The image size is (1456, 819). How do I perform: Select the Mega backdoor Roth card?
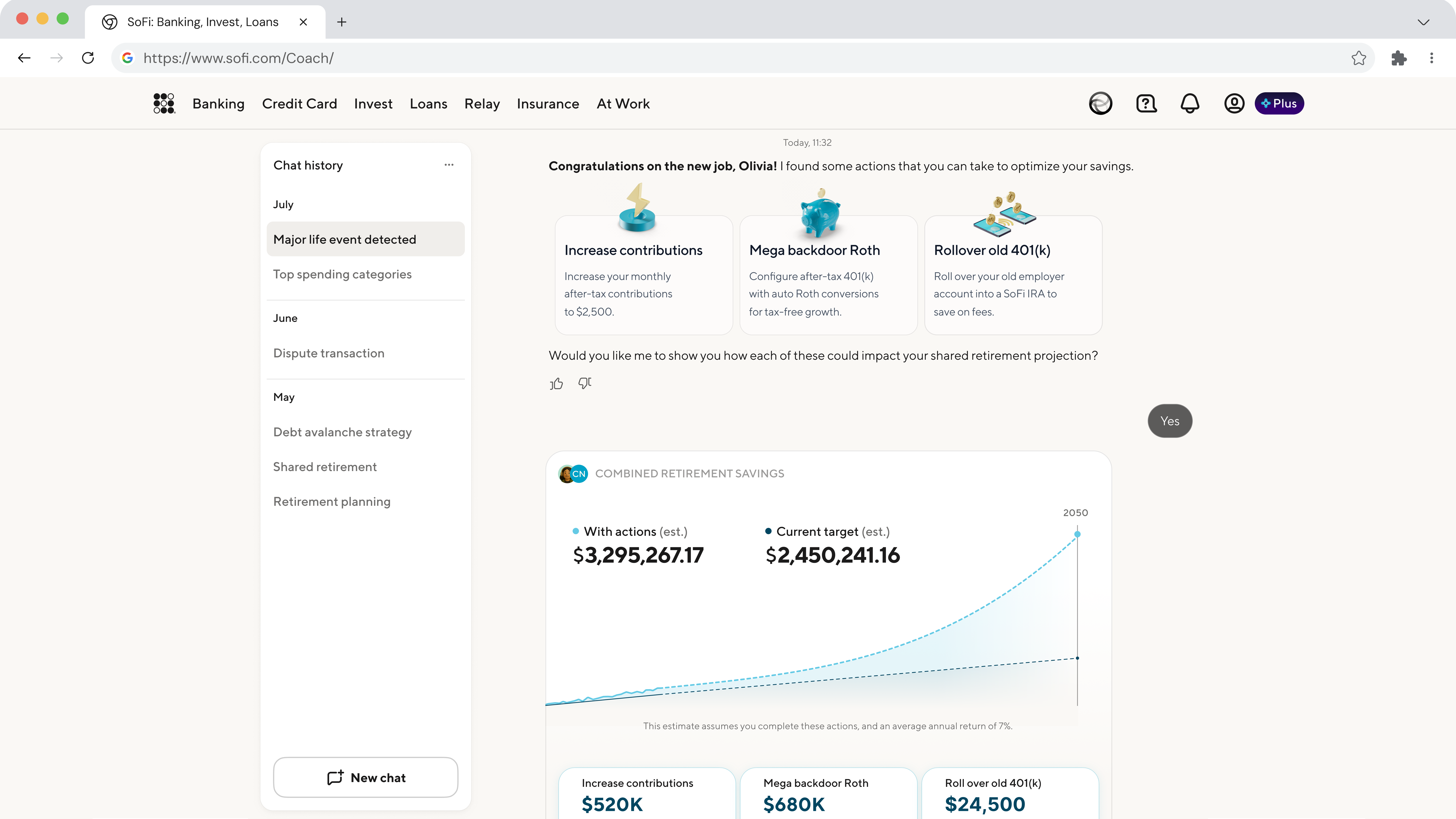point(828,275)
